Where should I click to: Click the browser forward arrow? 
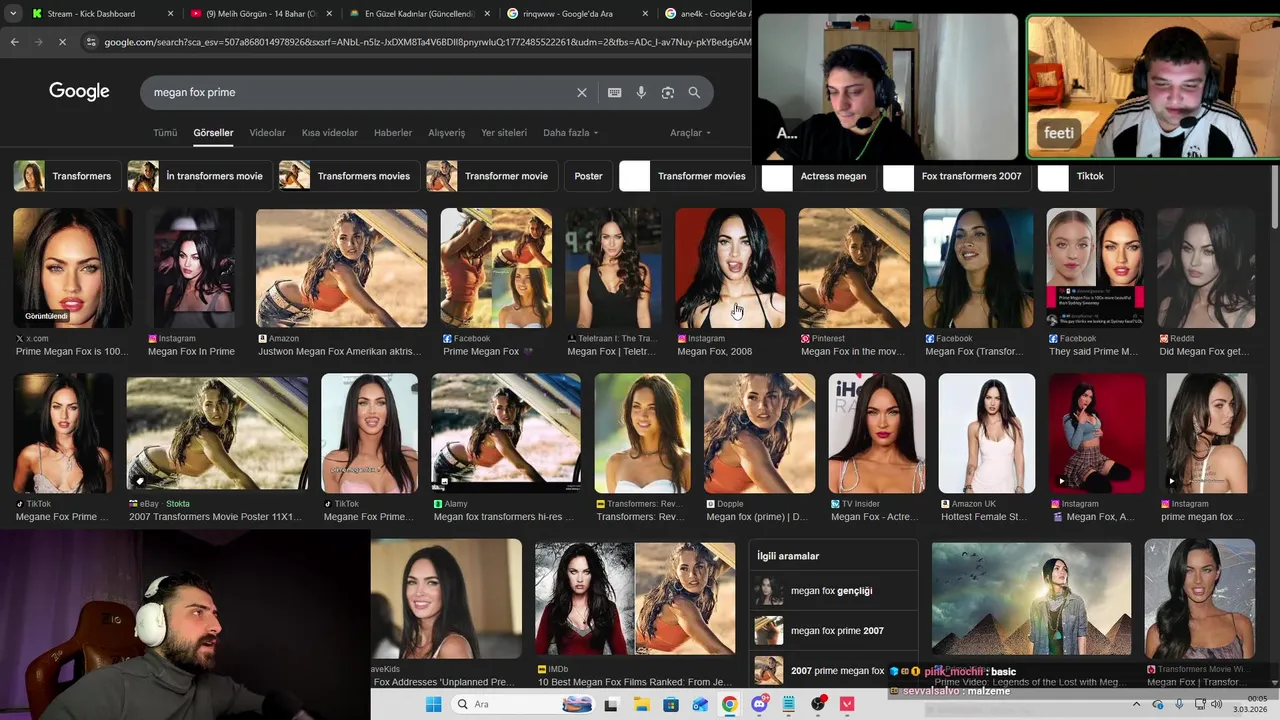(x=38, y=42)
